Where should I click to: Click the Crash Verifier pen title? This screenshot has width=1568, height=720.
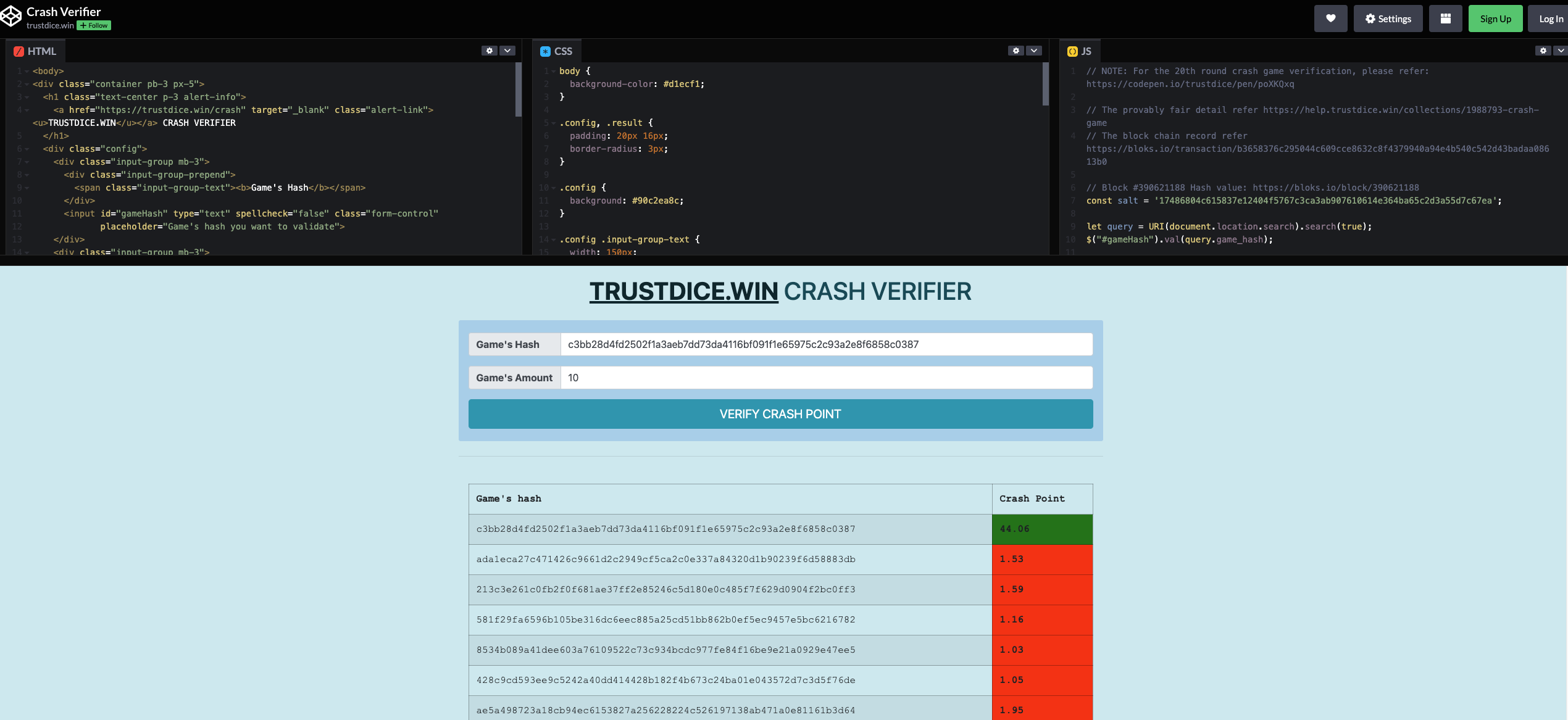point(64,12)
